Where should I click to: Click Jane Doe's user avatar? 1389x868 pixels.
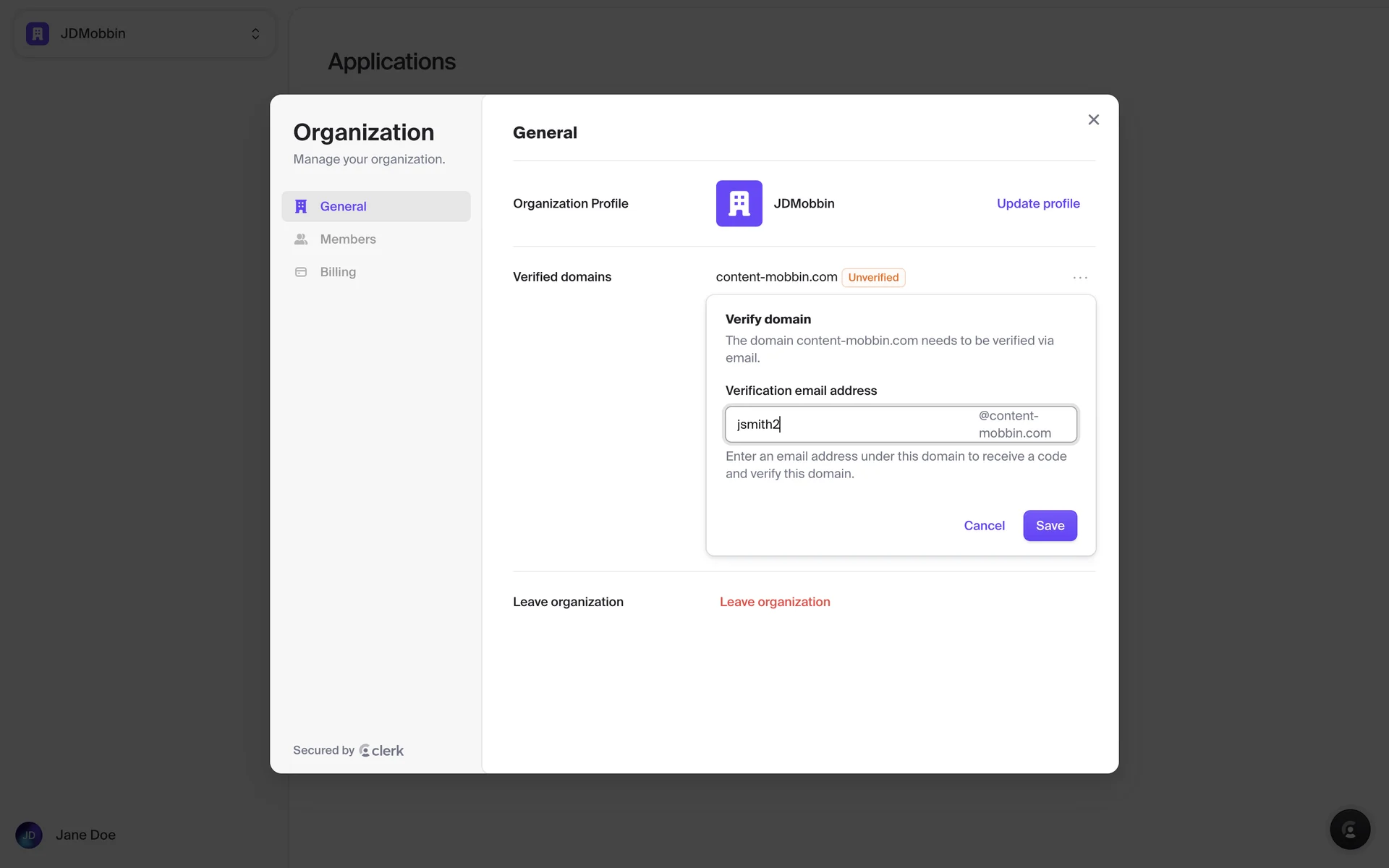tap(29, 835)
